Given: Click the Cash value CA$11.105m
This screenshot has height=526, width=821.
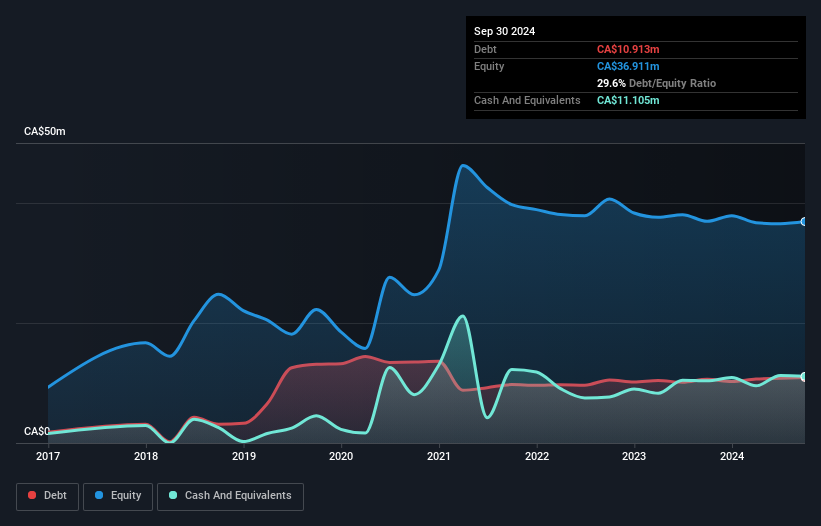Looking at the screenshot, I should click(628, 100).
